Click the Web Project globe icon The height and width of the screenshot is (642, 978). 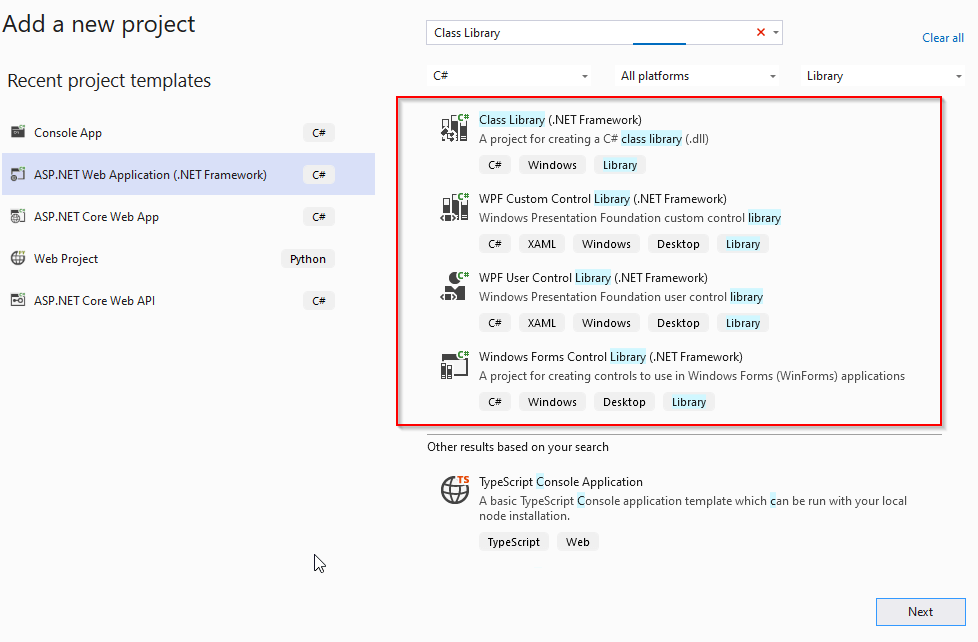point(18,258)
